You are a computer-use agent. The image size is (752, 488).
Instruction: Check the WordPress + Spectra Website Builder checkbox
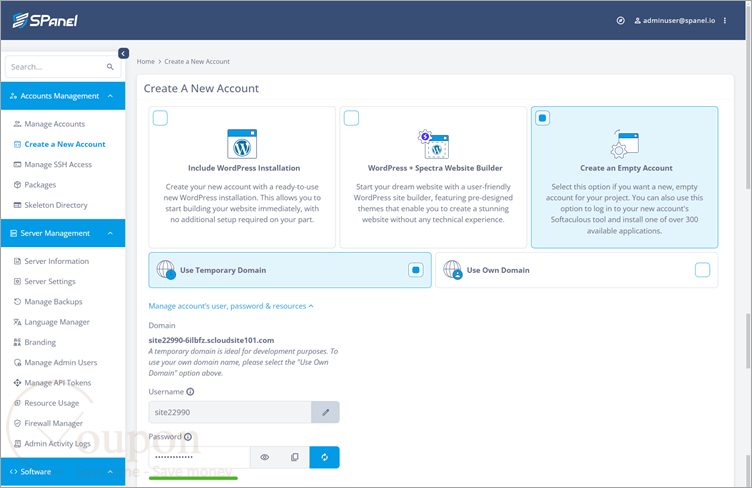(352, 118)
